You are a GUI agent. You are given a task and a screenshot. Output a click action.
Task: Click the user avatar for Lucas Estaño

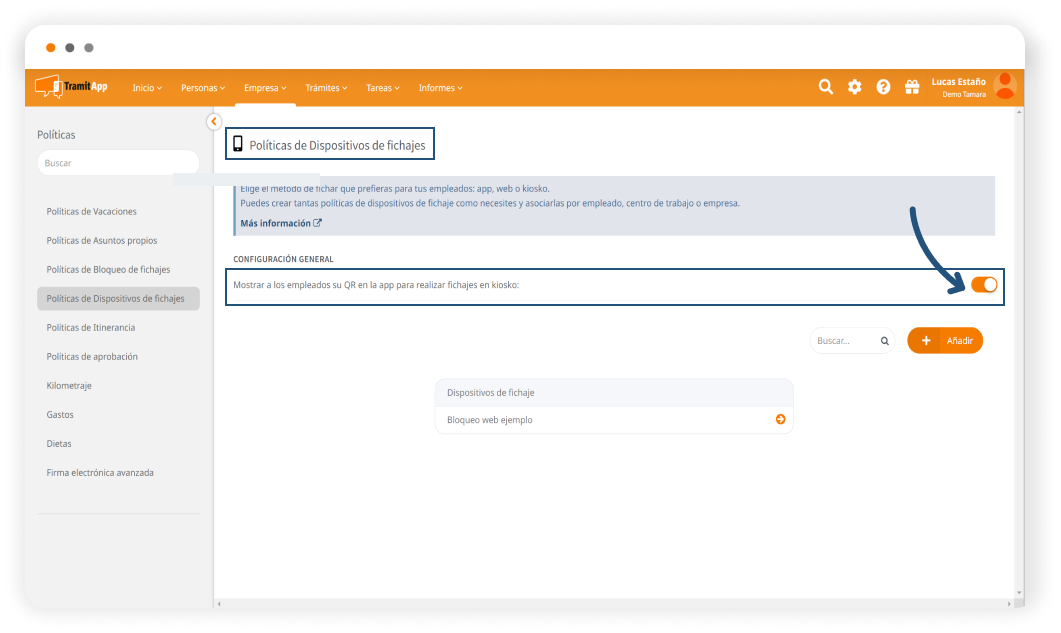1005,87
